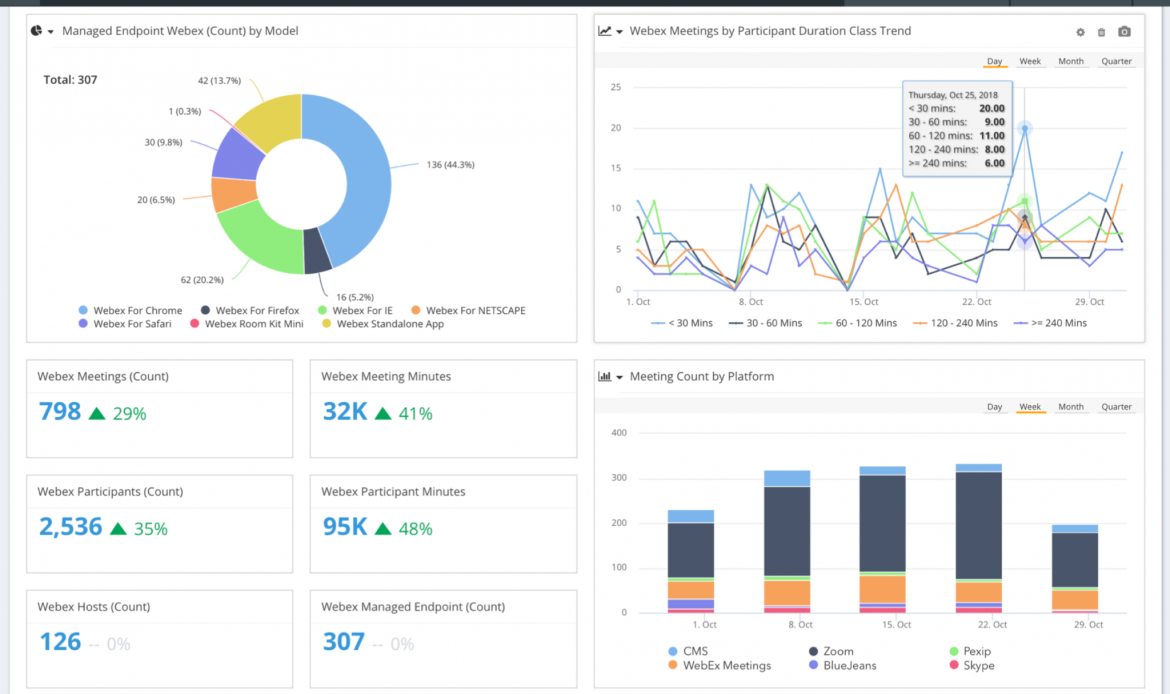The height and width of the screenshot is (694, 1170).
Task: Toggle the '< 30 Mins' line series
Action: click(x=684, y=323)
